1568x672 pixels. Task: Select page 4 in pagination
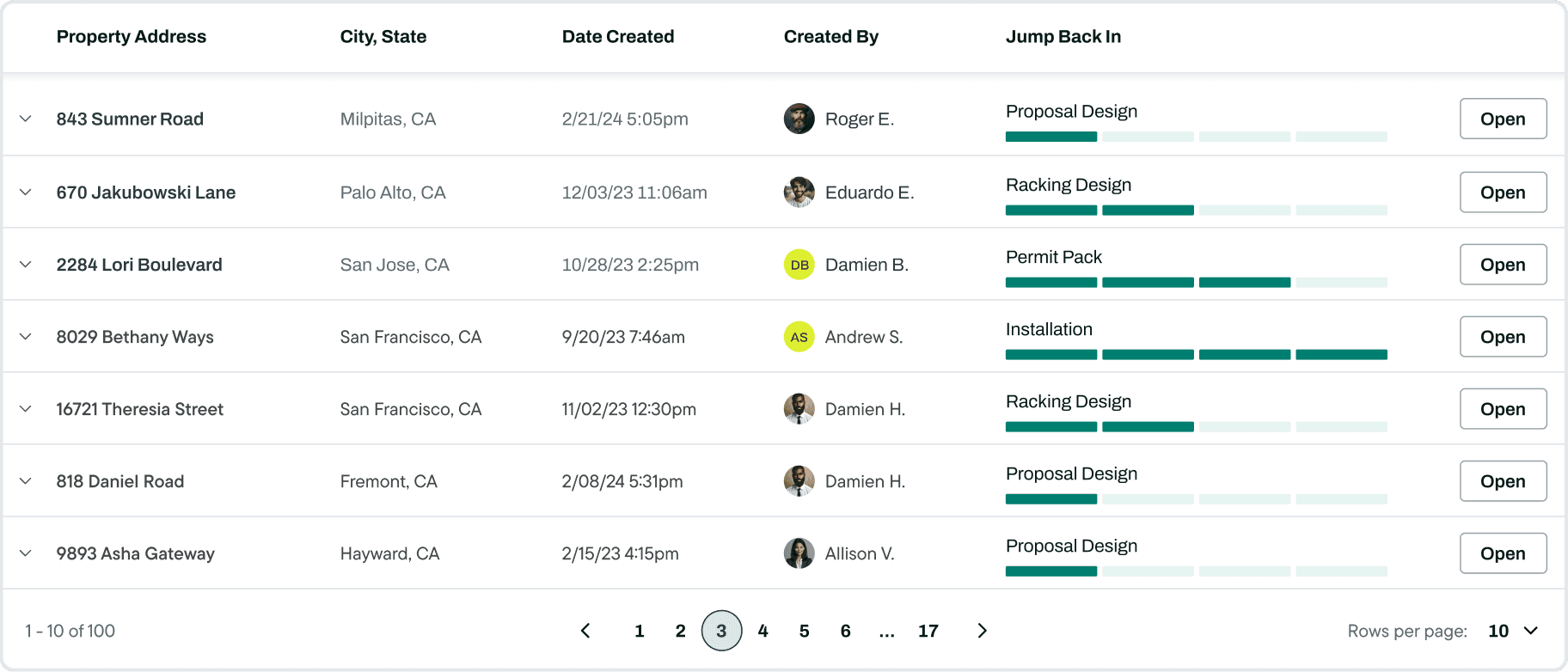pos(763,631)
